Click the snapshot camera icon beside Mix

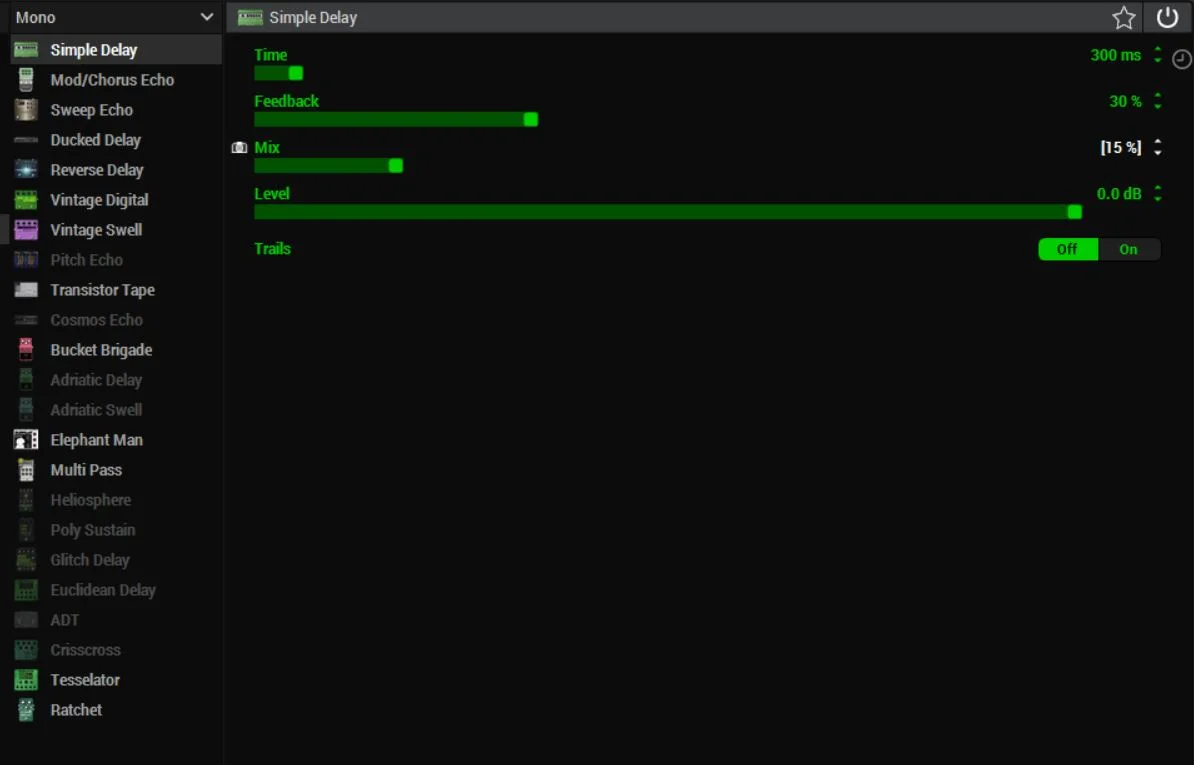(x=239, y=147)
